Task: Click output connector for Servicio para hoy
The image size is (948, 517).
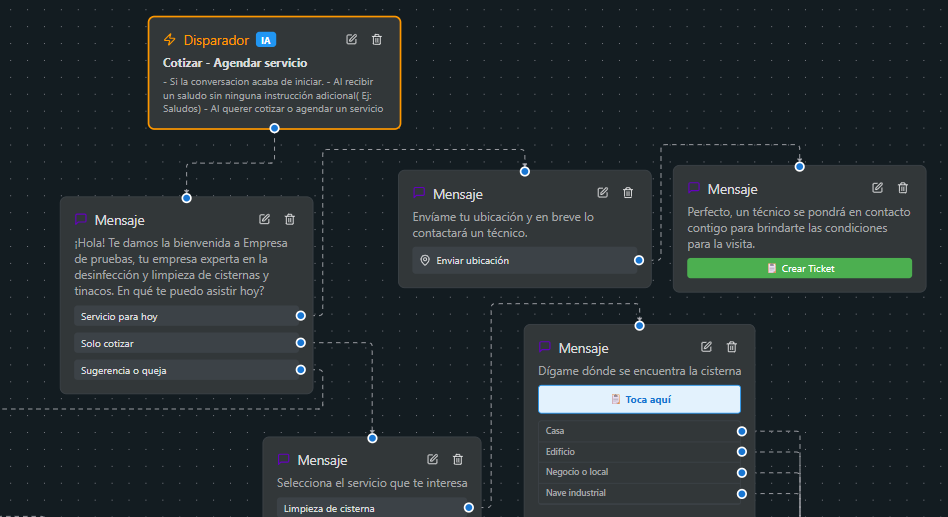Action: 300,316
